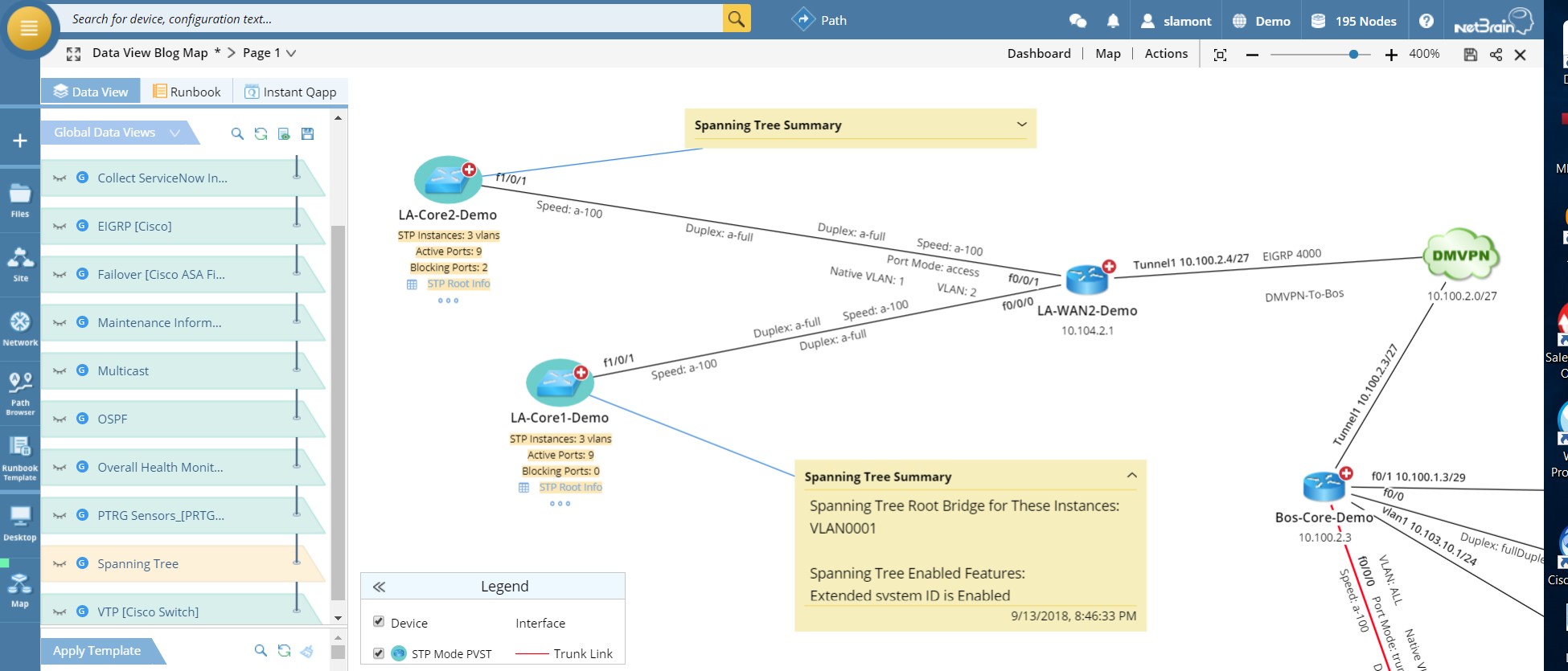
Task: Open Site in the left sidebar
Action: point(20,264)
